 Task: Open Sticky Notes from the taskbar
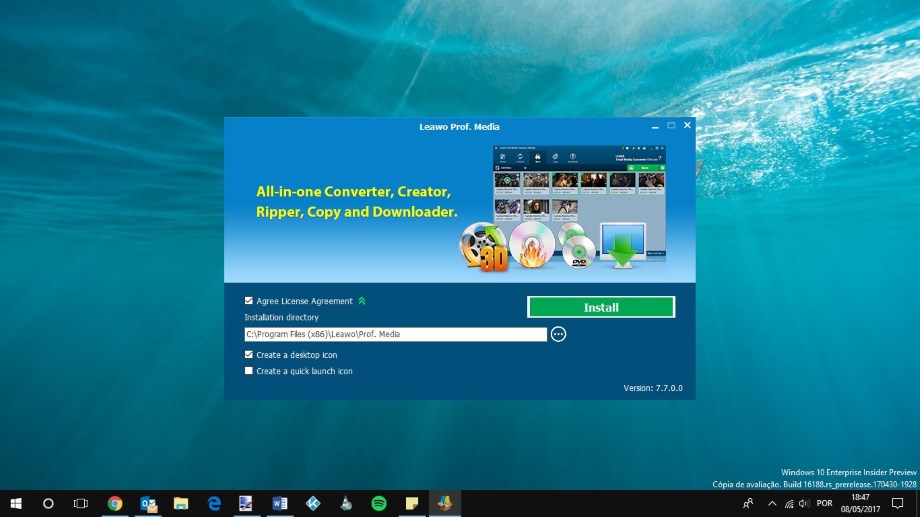411,503
